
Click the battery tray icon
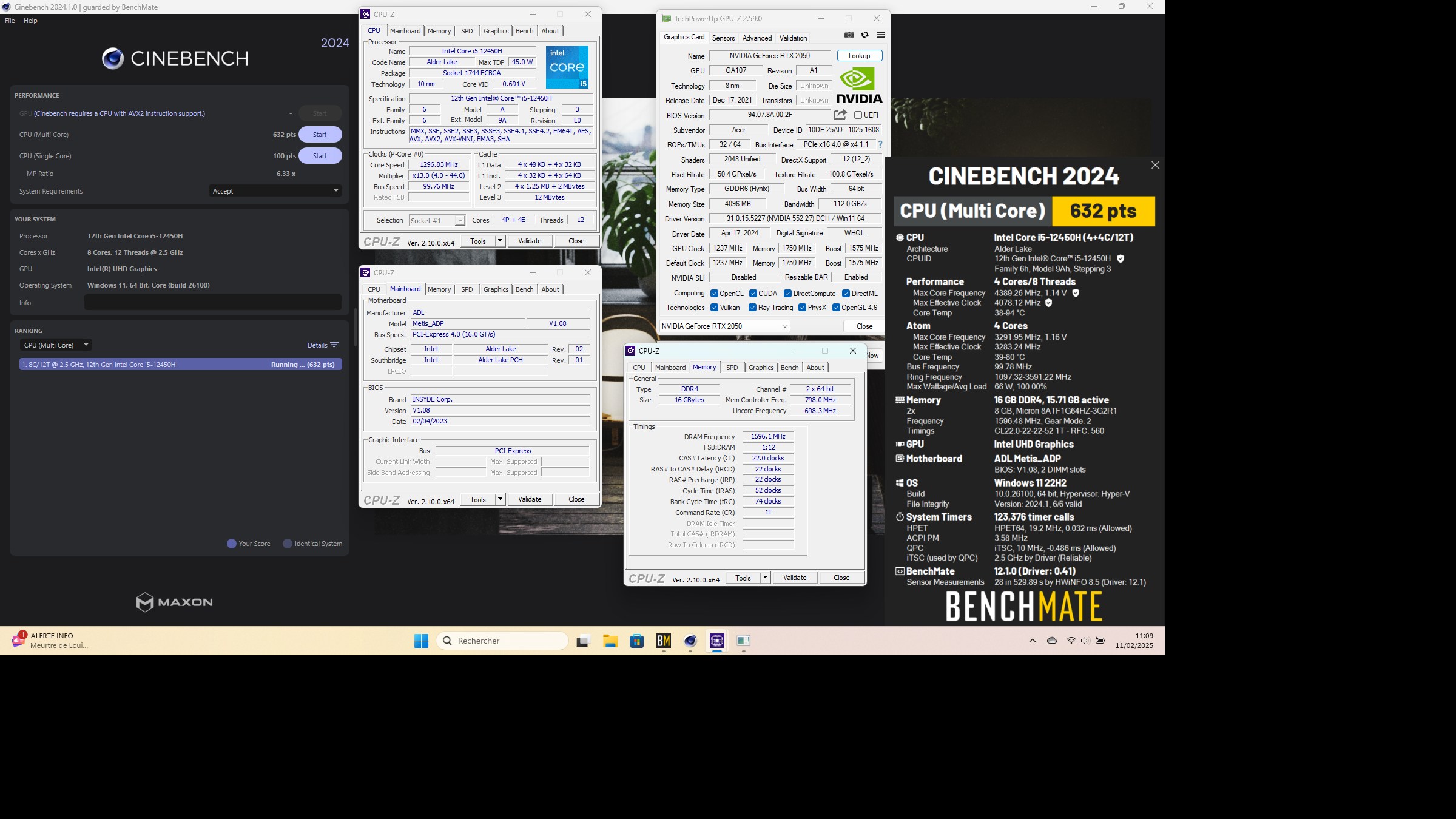pyautogui.click(x=1100, y=641)
